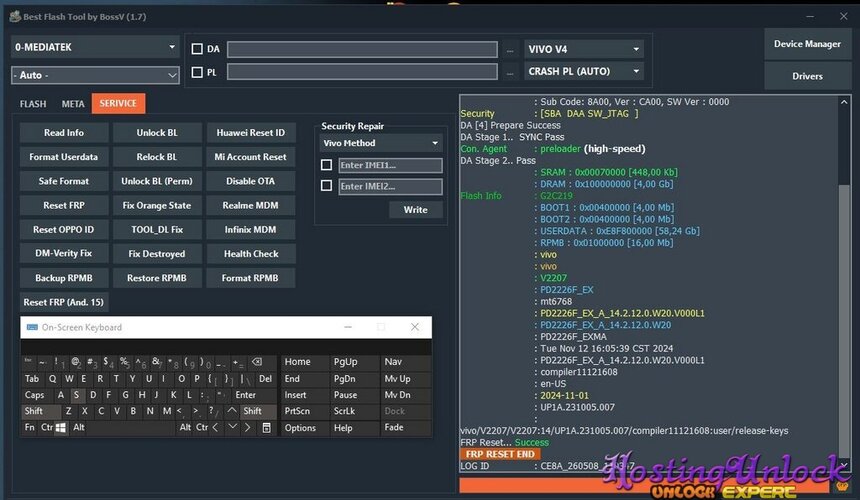Click the Format Userdata button
Viewport: 860px width, 500px height.
pos(64,157)
